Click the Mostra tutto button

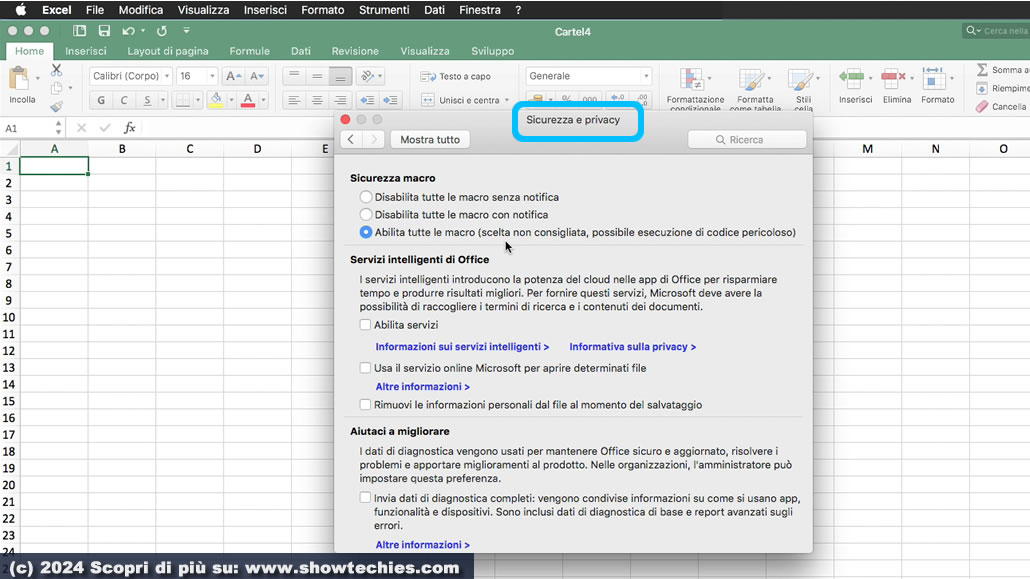(x=430, y=140)
